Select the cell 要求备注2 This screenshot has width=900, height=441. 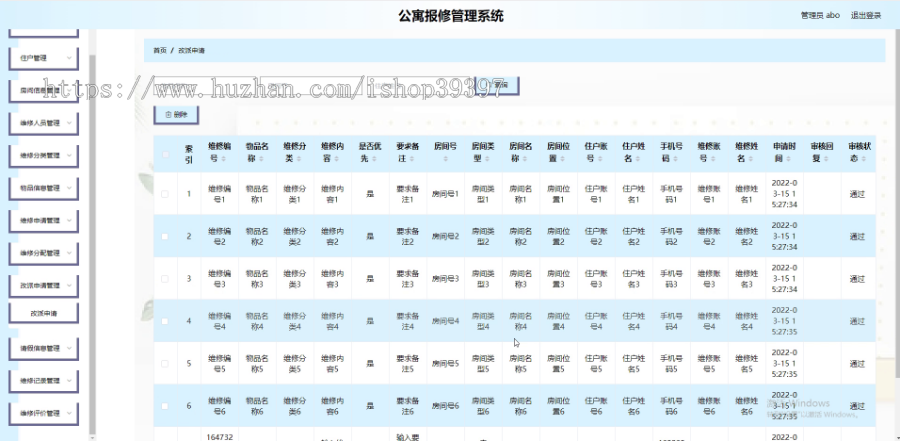[408, 237]
